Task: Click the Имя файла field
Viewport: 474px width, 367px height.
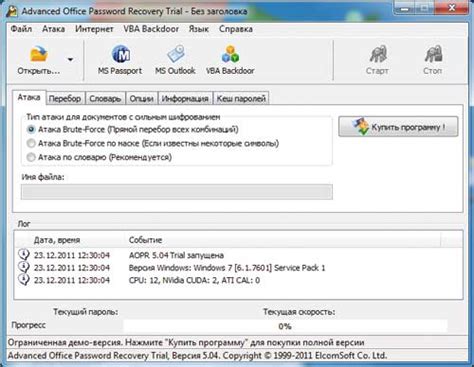Action: [x=177, y=192]
